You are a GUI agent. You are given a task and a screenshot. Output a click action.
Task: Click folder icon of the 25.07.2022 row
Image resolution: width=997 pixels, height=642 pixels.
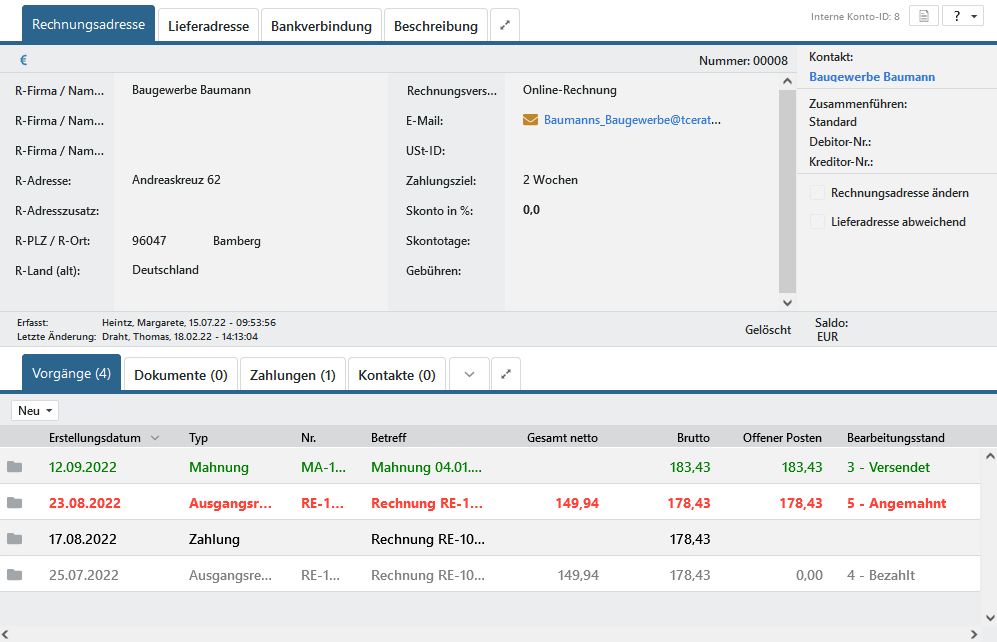pos(14,575)
